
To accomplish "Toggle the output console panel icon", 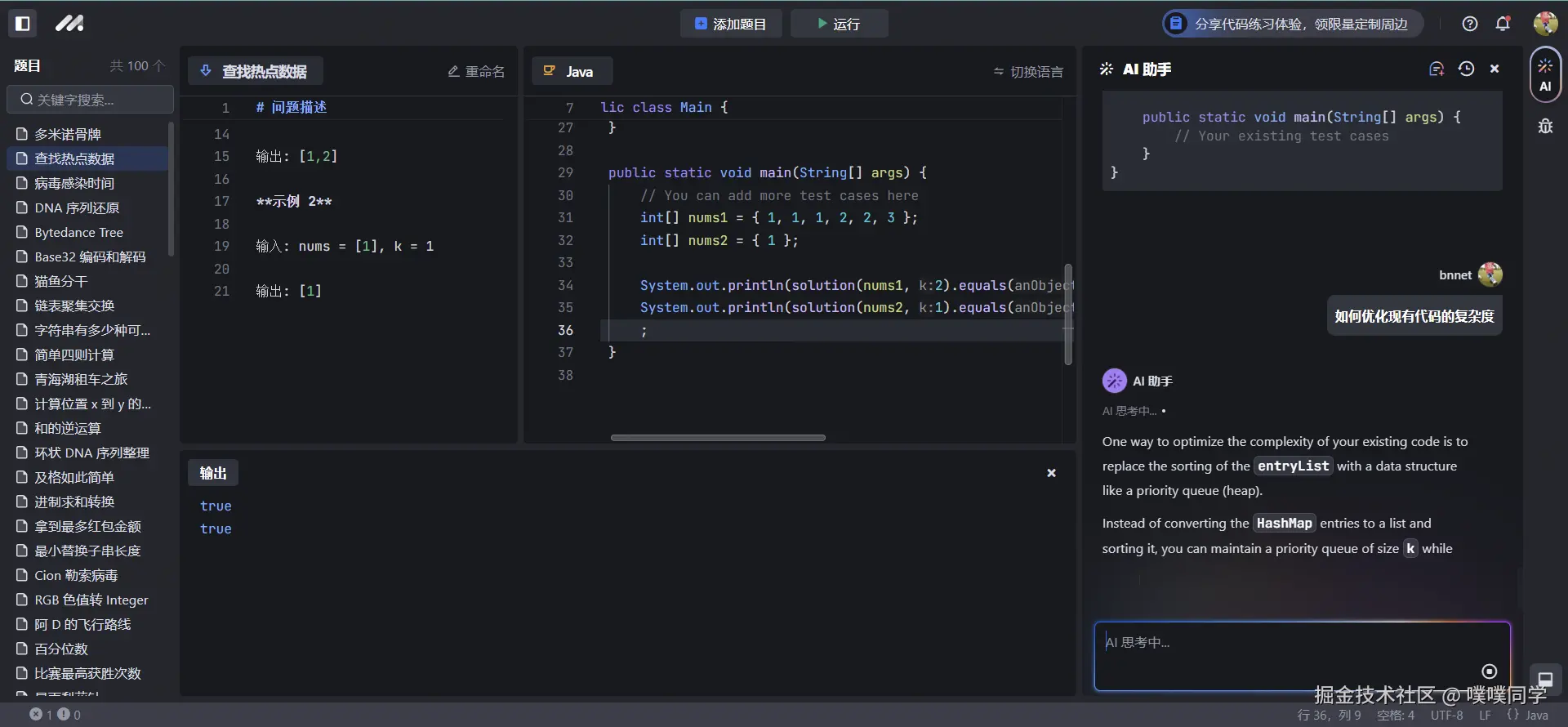I will click(x=1545, y=679).
